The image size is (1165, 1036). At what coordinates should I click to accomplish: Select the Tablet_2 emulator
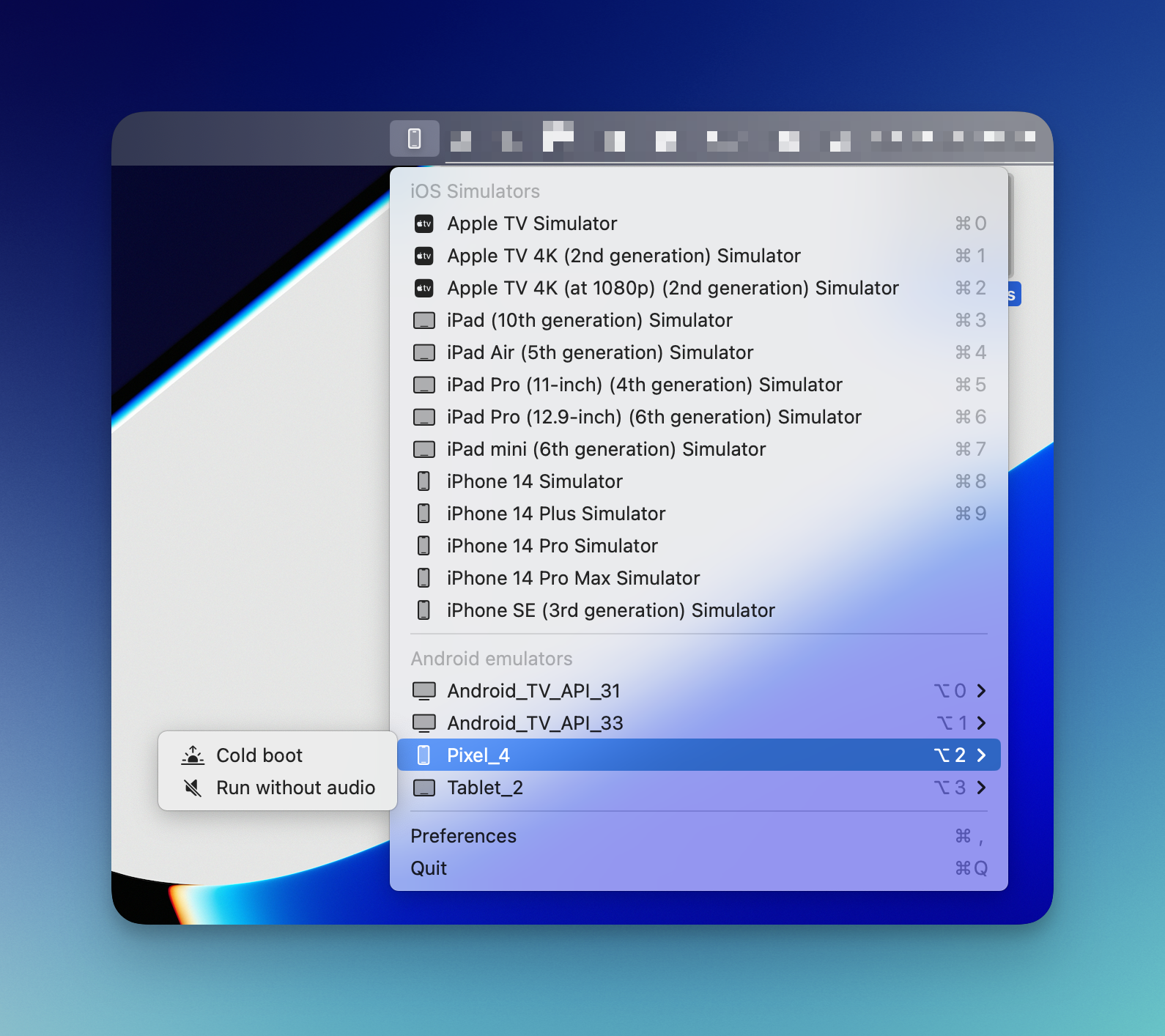pos(699,788)
